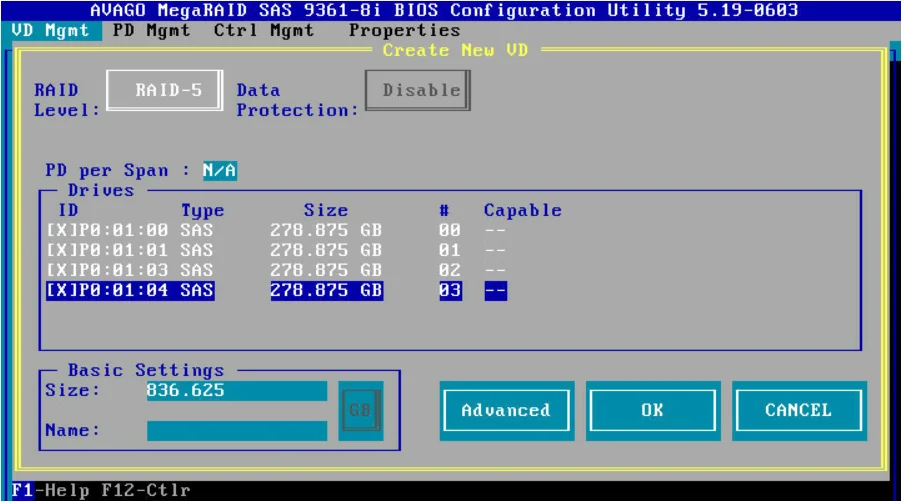Switch to the PD Mgmt tab
Image resolution: width=904 pixels, height=504 pixels.
click(151, 31)
